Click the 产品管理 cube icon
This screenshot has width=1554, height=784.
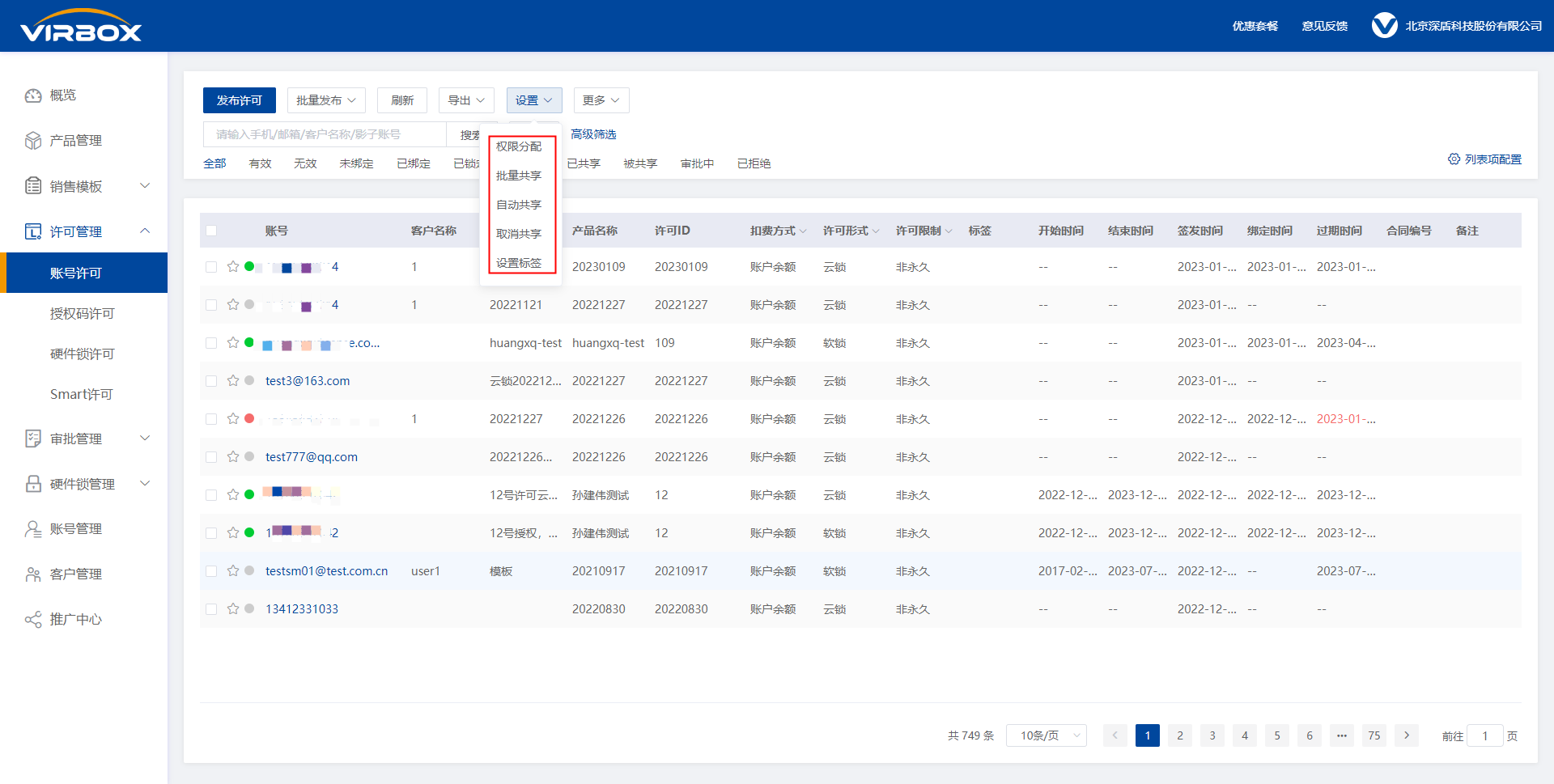pyautogui.click(x=33, y=141)
